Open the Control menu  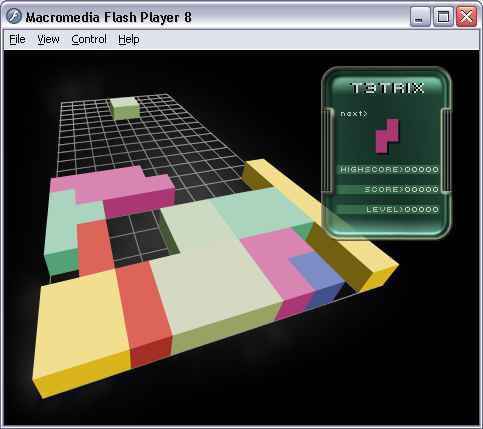(x=89, y=39)
